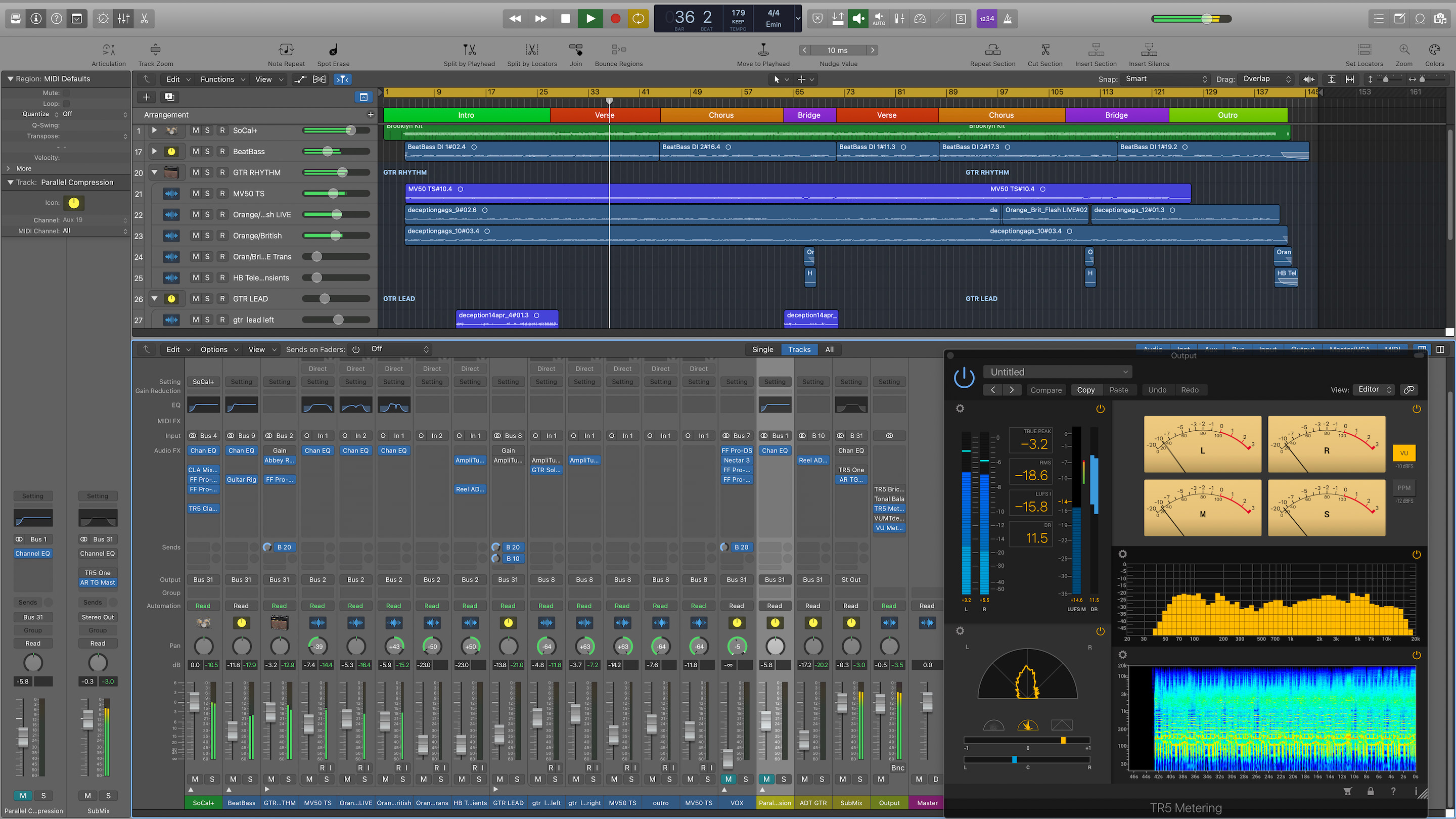This screenshot has width=1456, height=819.
Task: Open the Drag mode dropdown
Action: pos(1266,79)
